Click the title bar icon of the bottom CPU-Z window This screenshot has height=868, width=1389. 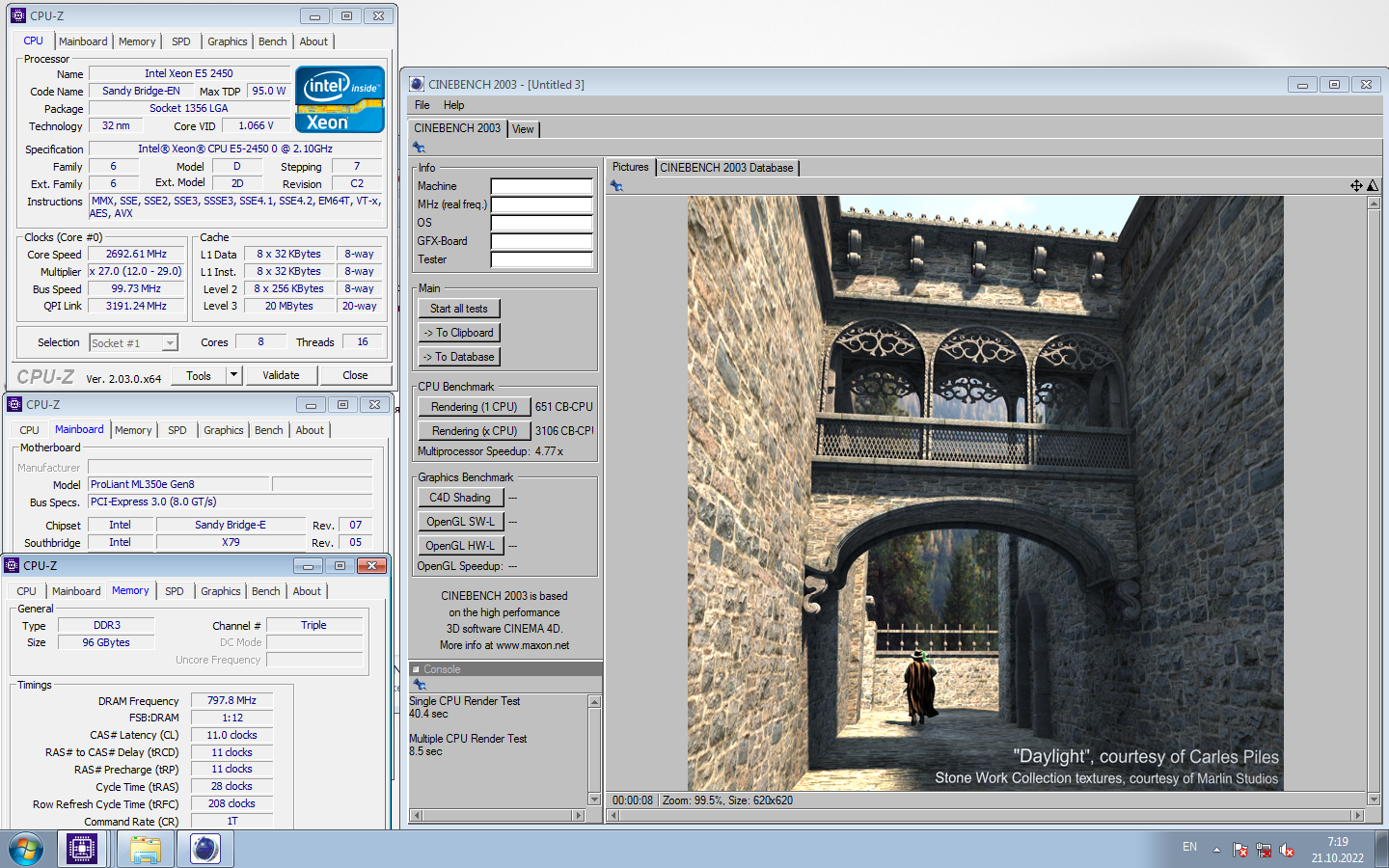point(12,565)
